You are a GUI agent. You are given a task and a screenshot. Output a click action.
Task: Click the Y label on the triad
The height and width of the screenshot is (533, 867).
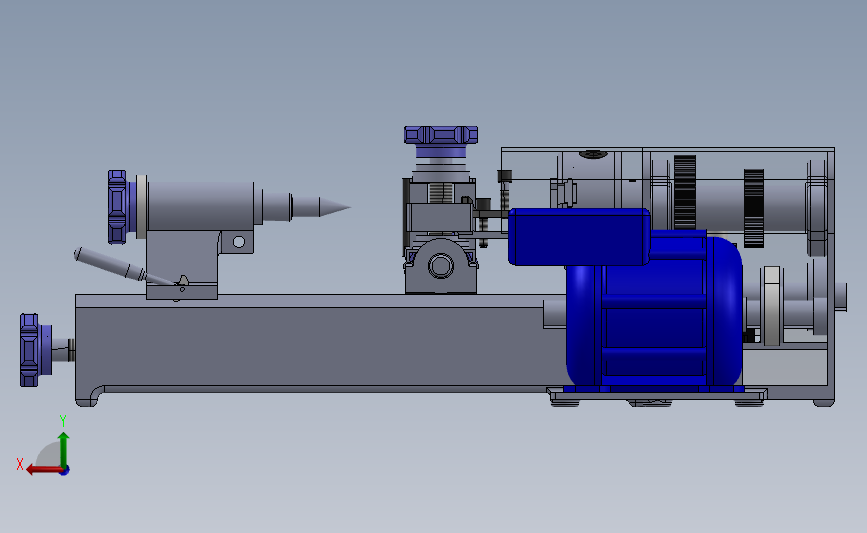(63, 421)
